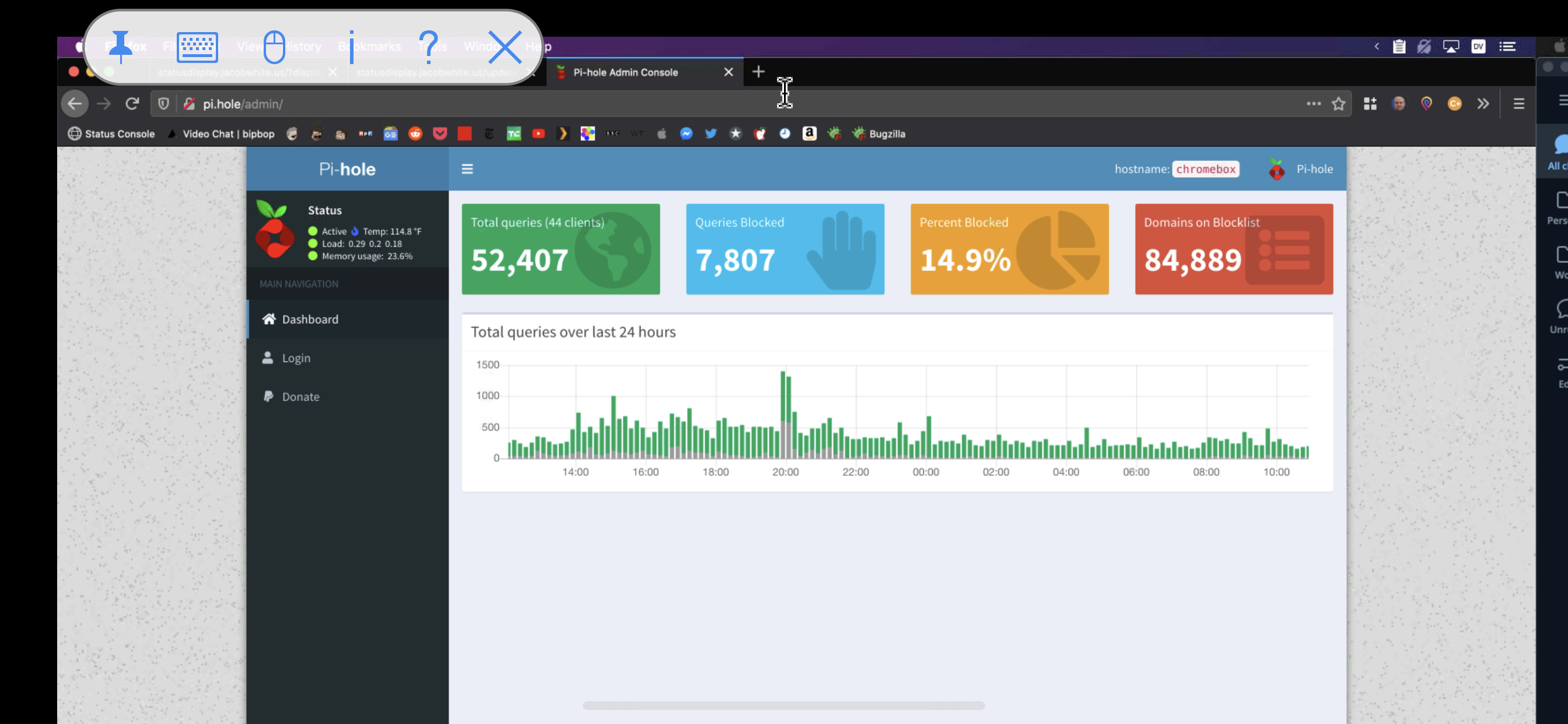Viewport: 1568px width, 724px height.
Task: Open a new browser tab
Action: click(758, 71)
